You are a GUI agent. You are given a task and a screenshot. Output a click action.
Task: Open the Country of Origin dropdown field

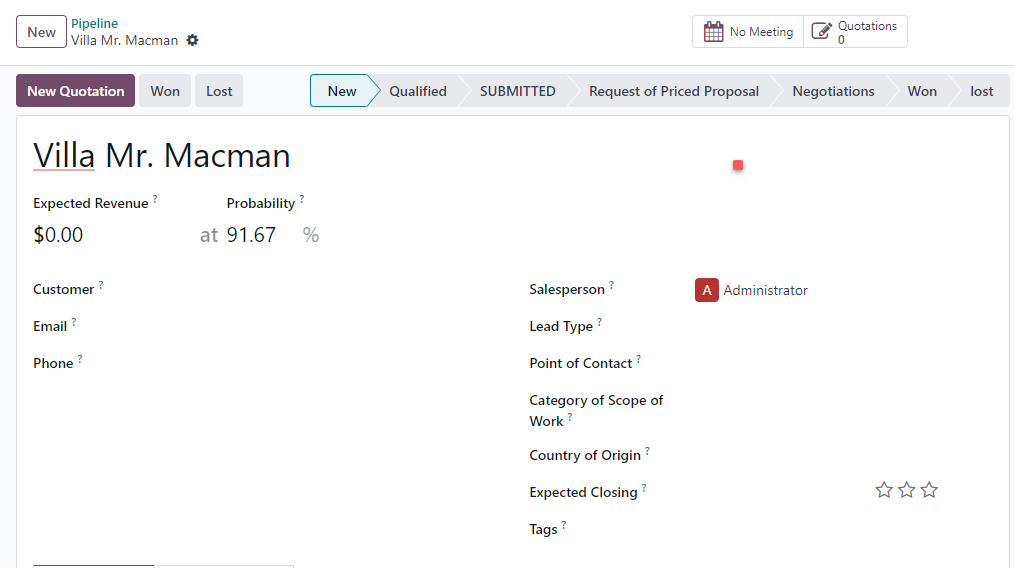842,455
